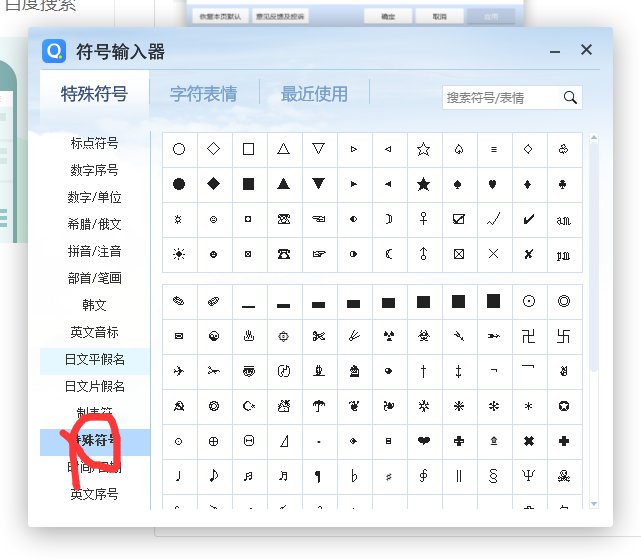Insert the boxed X symbol
The image size is (641, 560).
coord(458,254)
